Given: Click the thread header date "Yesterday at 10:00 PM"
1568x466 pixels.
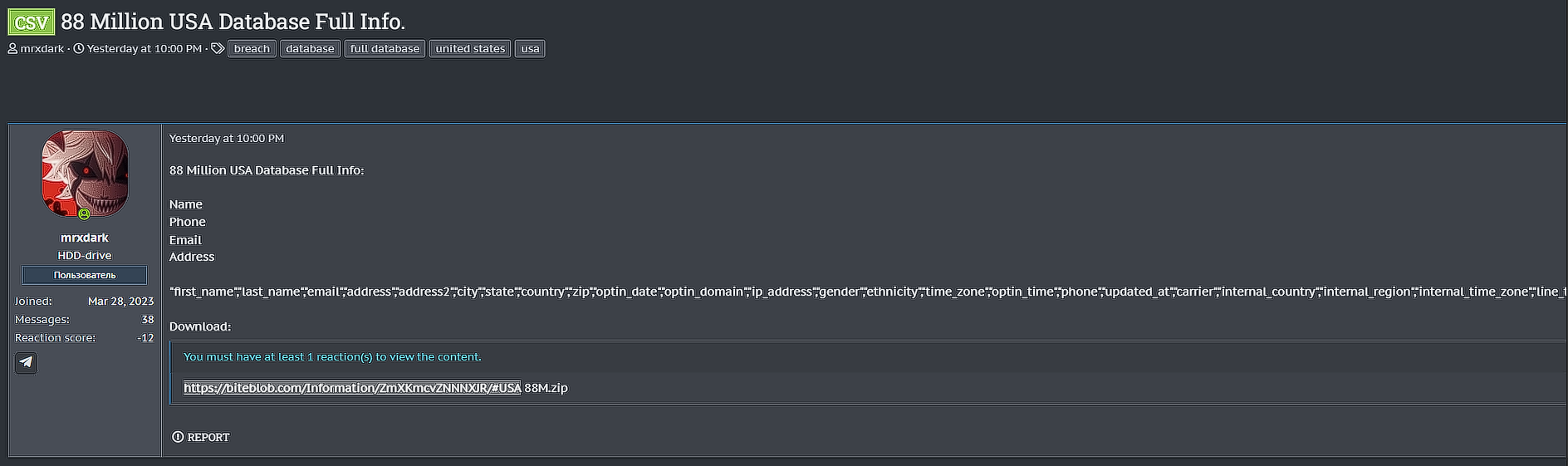Looking at the screenshot, I should (x=145, y=49).
